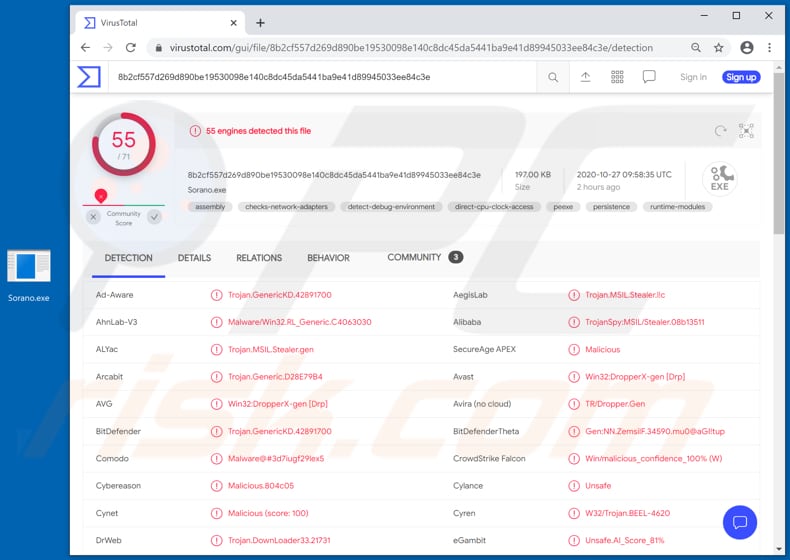Click the 55/71 detection score gauge
This screenshot has width=790, height=560.
(124, 144)
